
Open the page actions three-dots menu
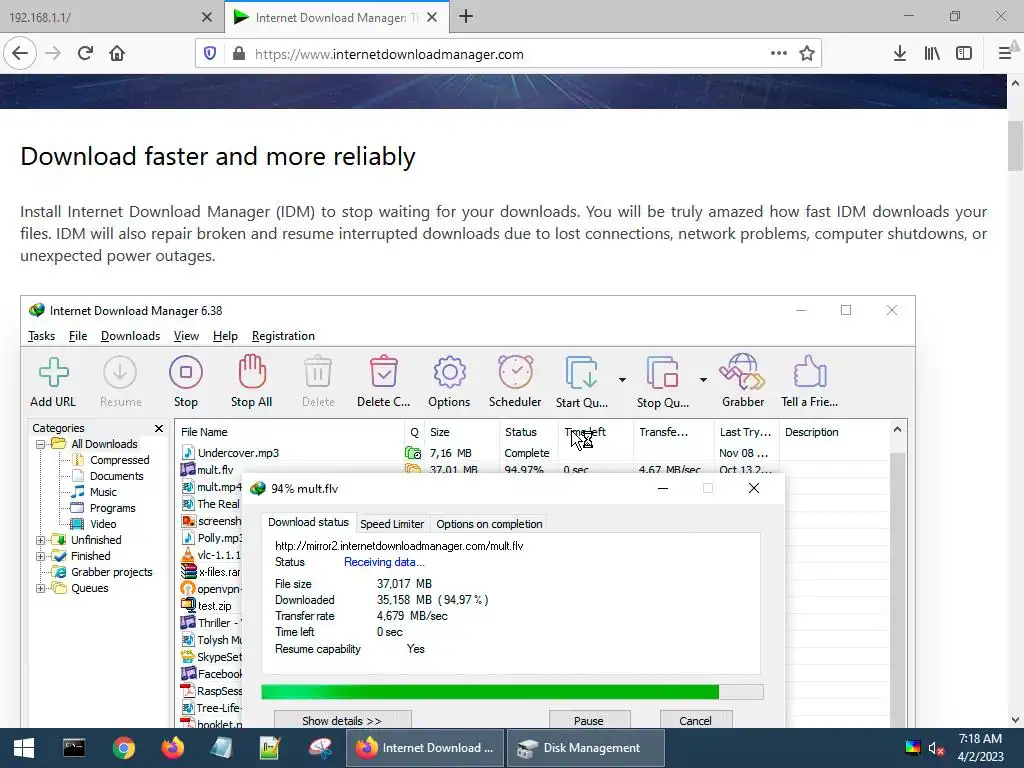pyautogui.click(x=778, y=54)
